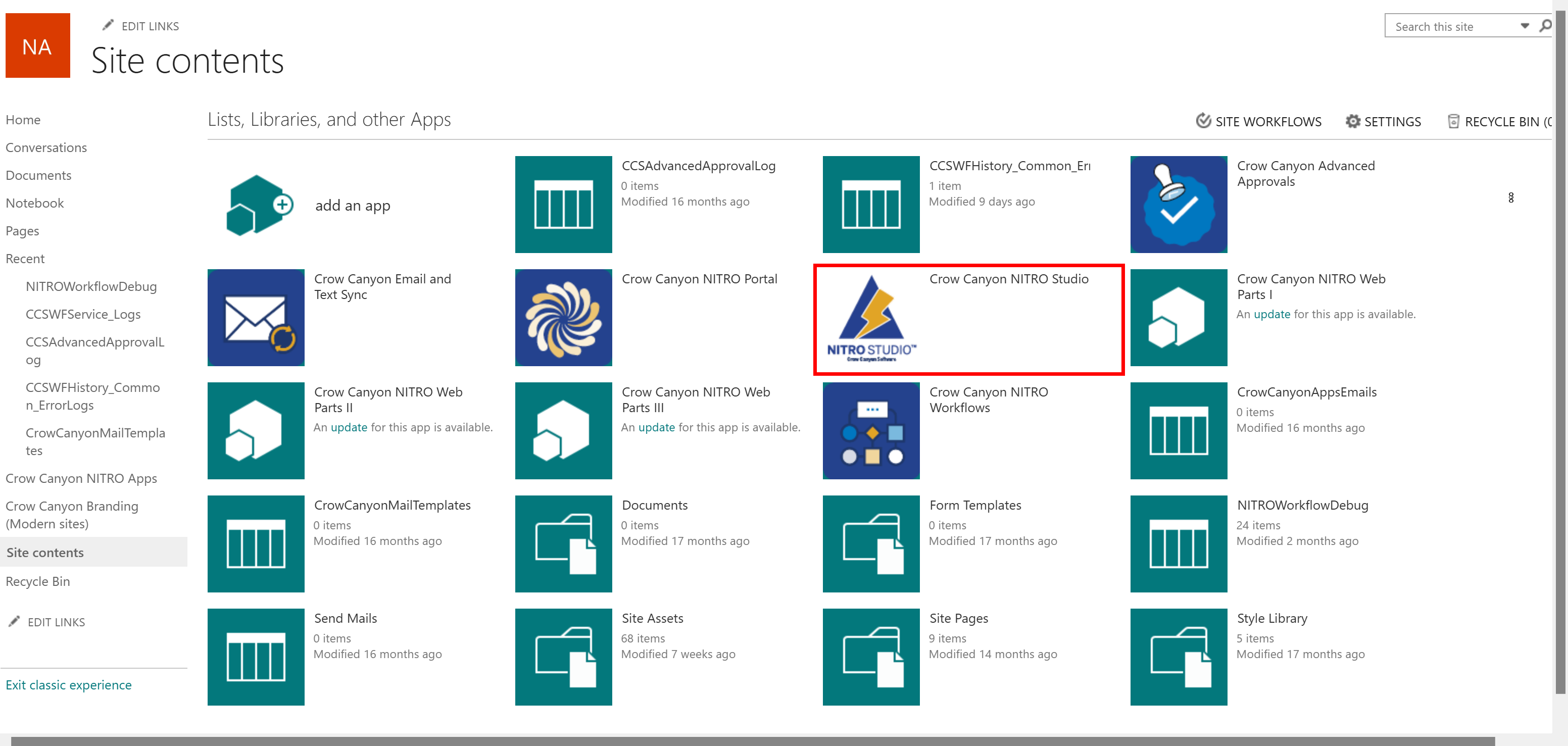Go to Home in left navigation

[x=23, y=120]
